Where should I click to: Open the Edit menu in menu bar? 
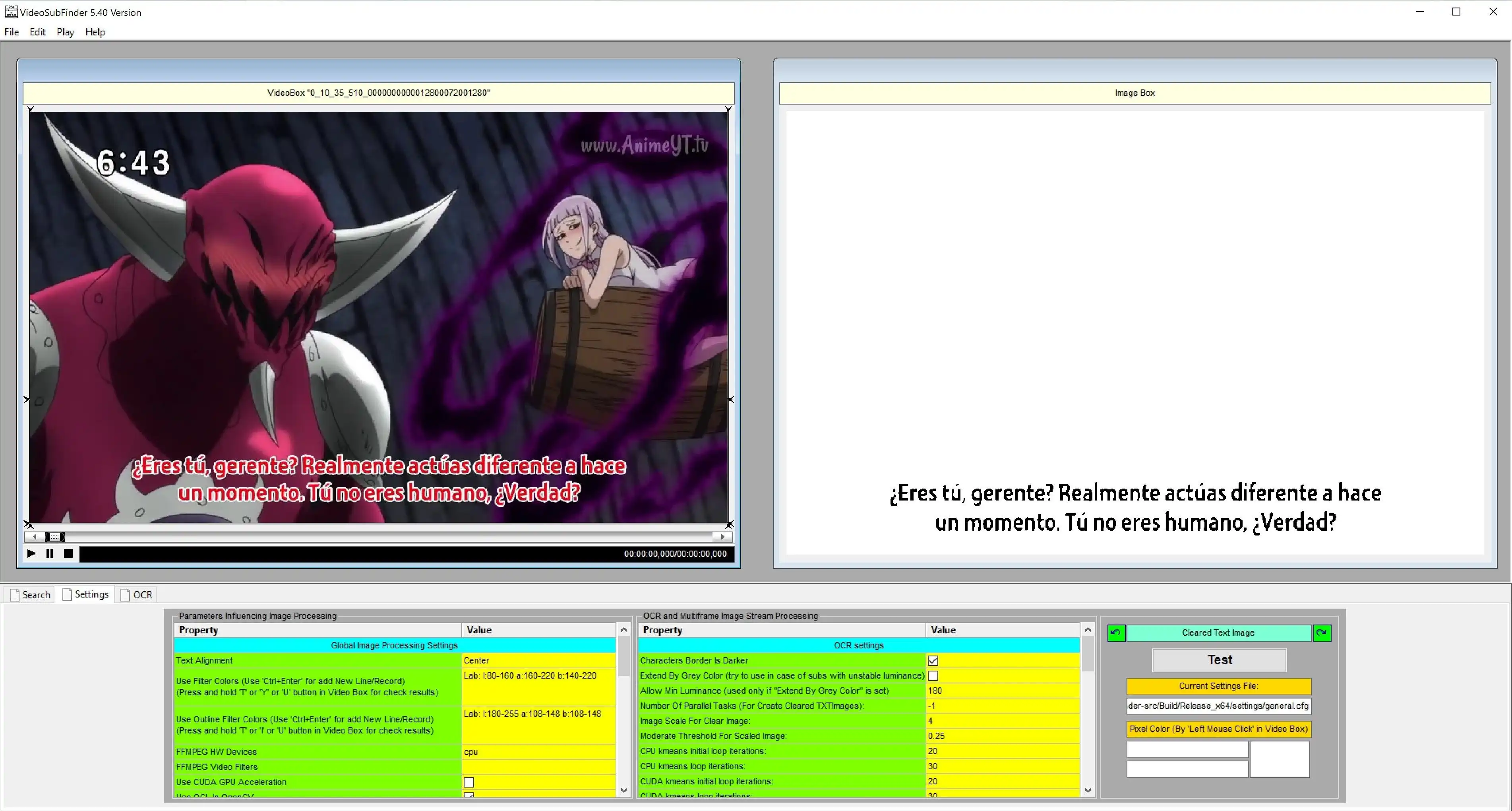[37, 31]
